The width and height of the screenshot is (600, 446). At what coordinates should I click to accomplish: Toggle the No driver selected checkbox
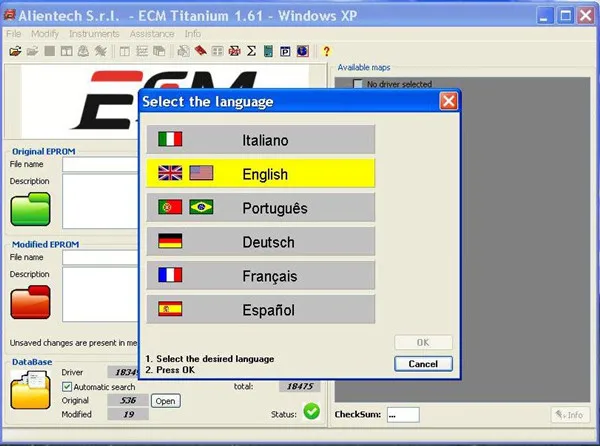coord(357,84)
